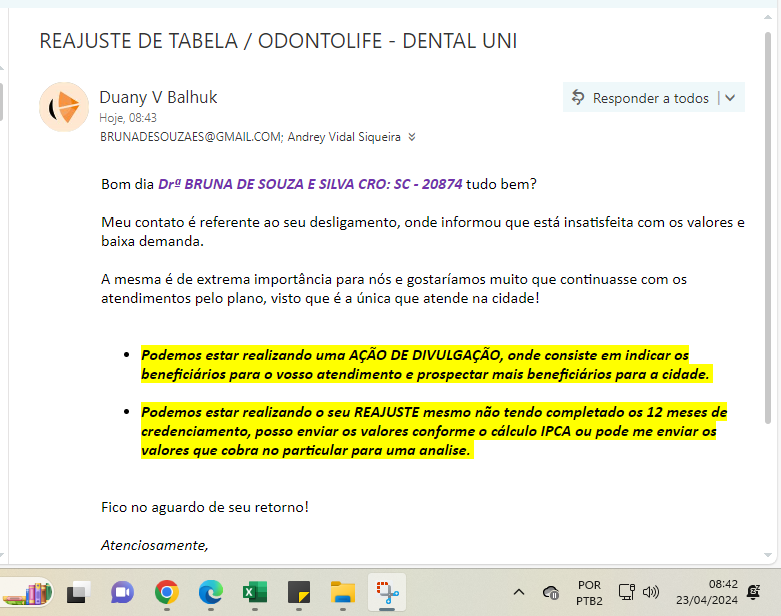Click the network display tray icon
The image size is (781, 616).
click(627, 592)
